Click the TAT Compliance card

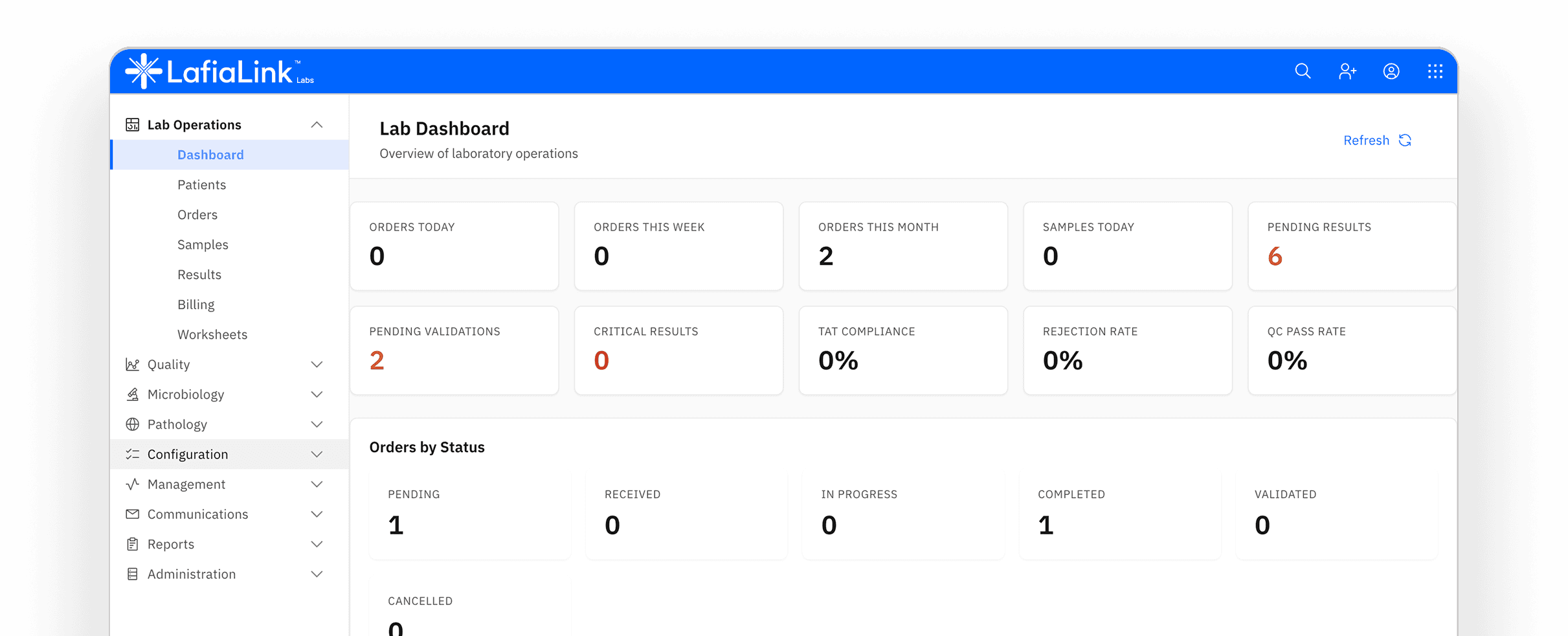pyautogui.click(x=903, y=350)
